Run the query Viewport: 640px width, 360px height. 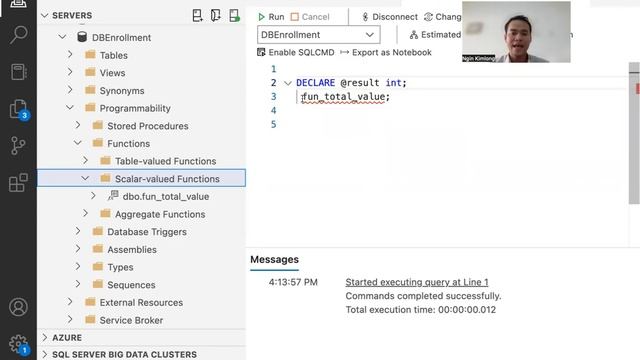click(x=271, y=17)
